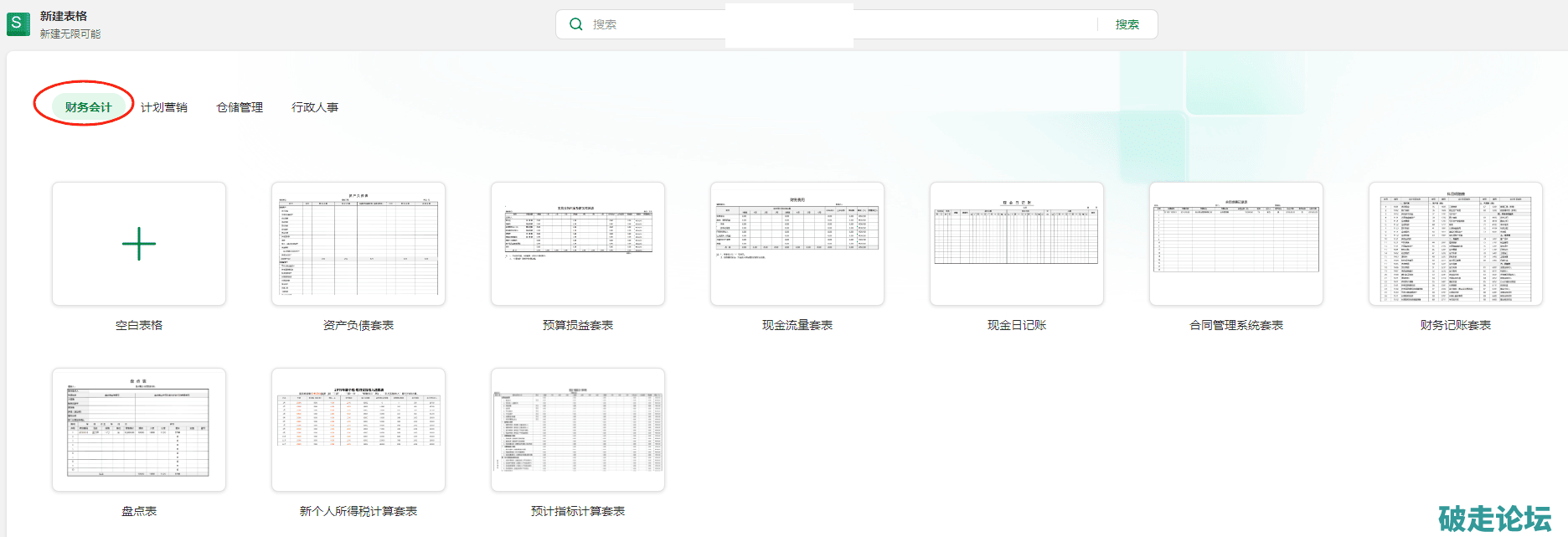Click the 空白表格 label text
1568x537 pixels.
point(139,325)
